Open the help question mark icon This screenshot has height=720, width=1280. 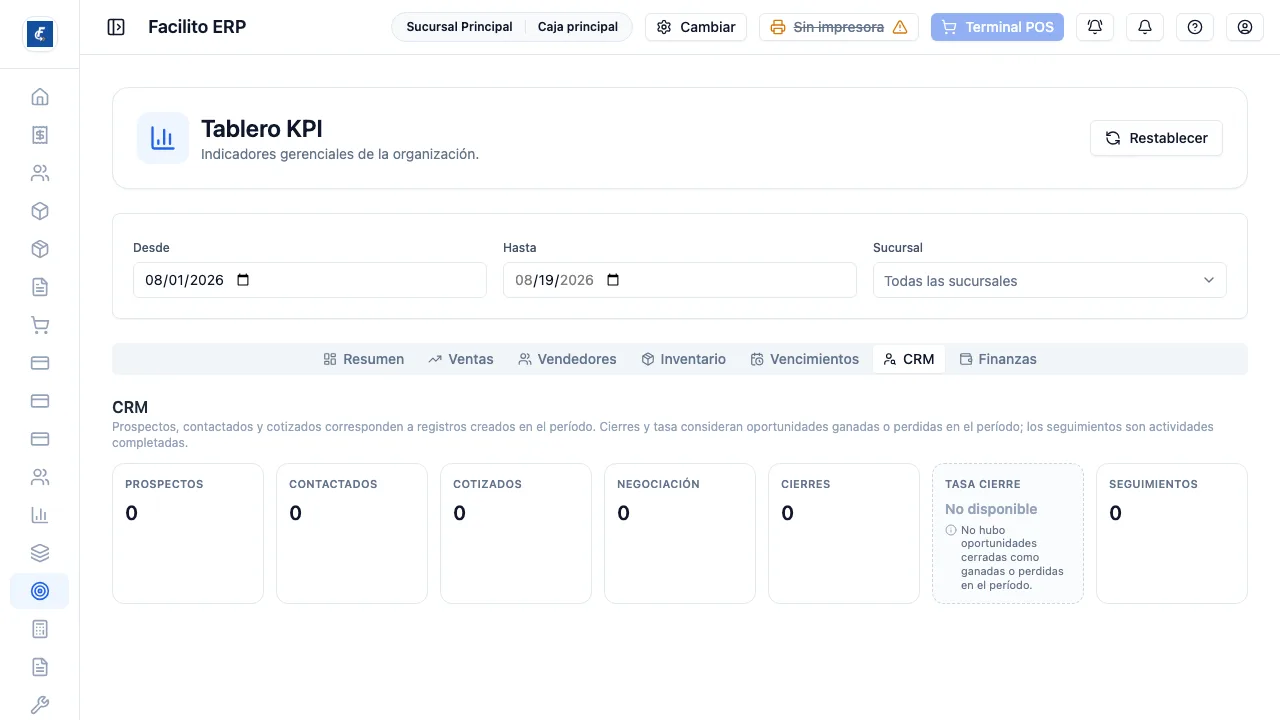pyautogui.click(x=1195, y=27)
